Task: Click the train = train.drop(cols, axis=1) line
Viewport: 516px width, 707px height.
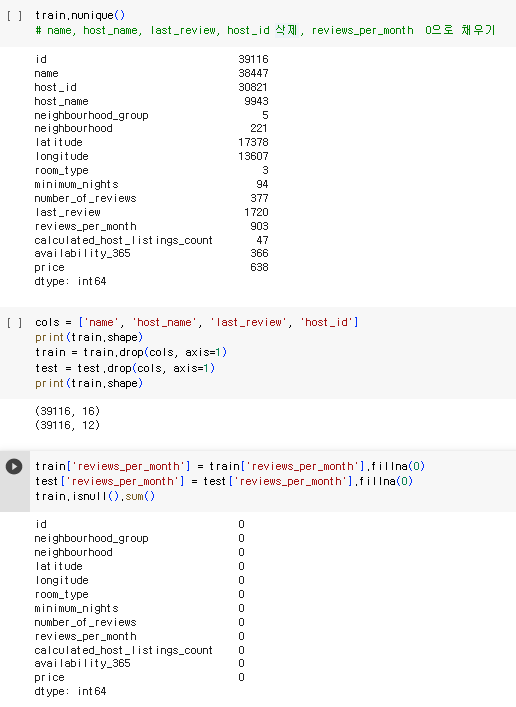Action: point(131,352)
